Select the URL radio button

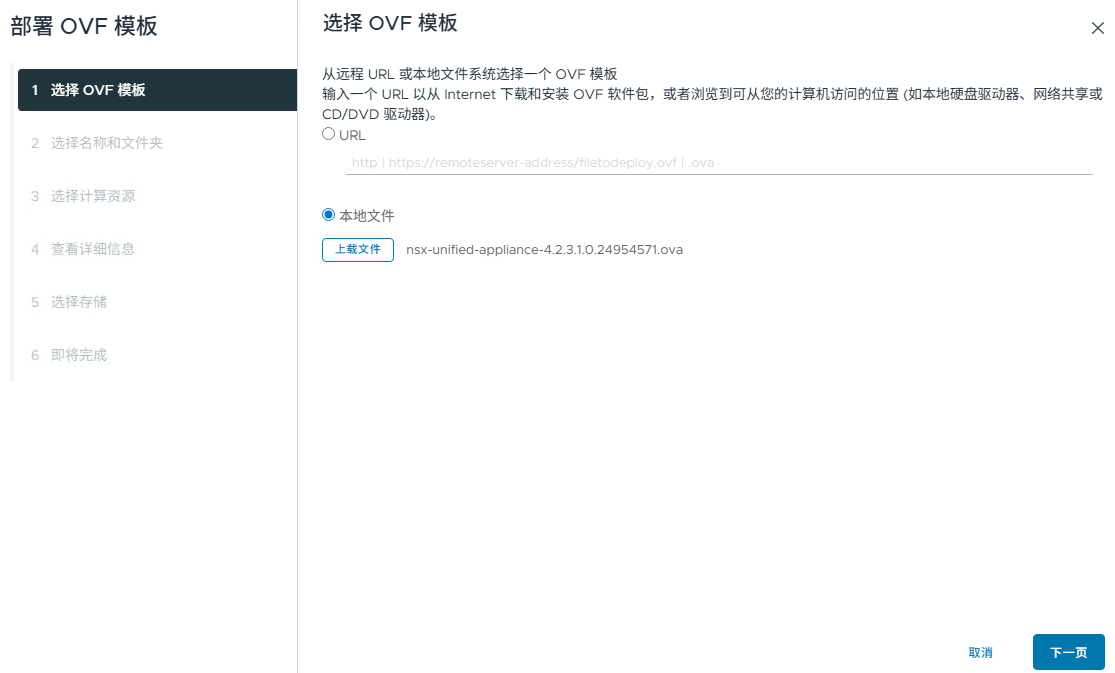click(329, 134)
